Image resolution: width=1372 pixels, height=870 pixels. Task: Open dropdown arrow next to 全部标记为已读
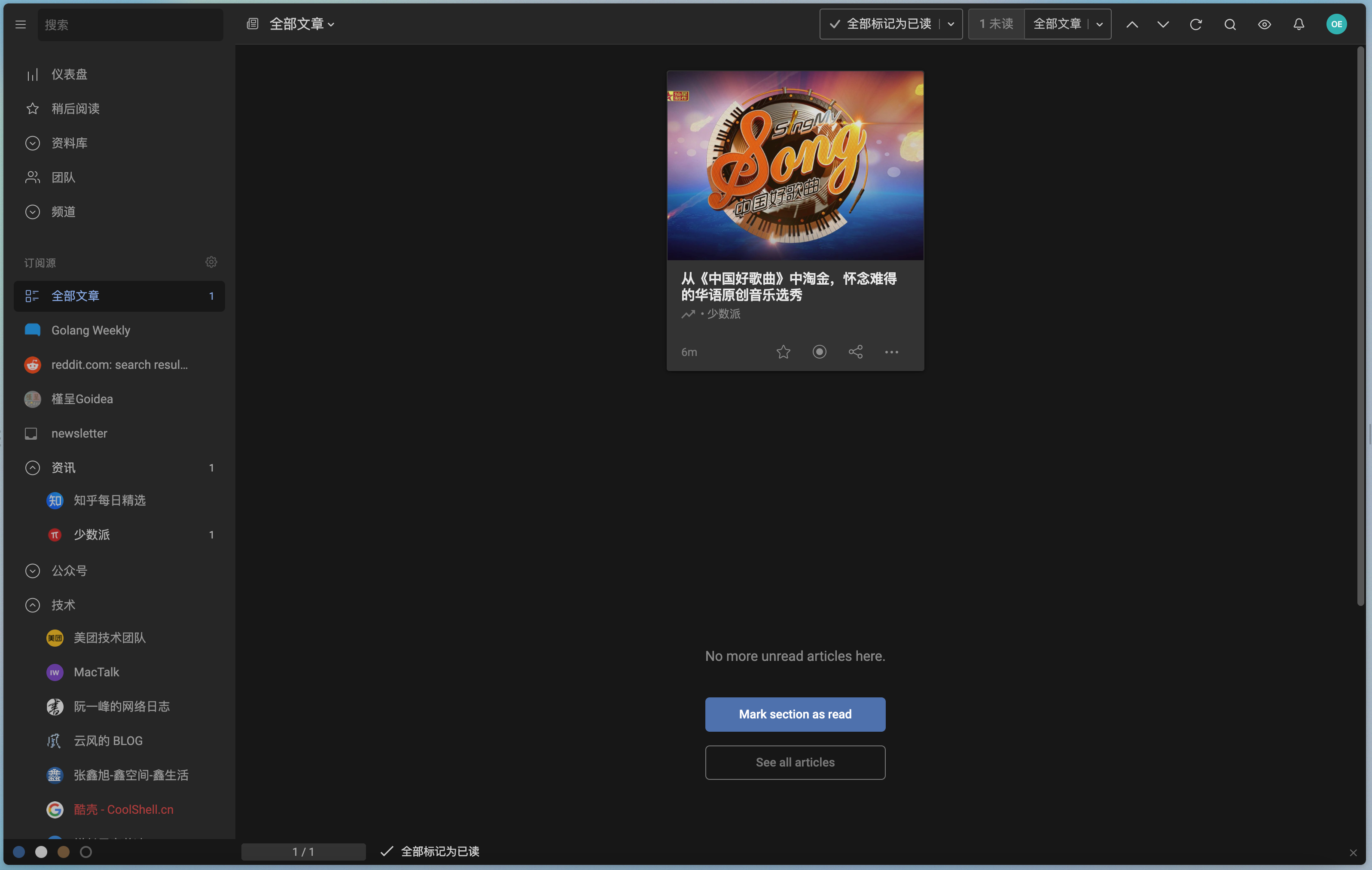pos(951,24)
